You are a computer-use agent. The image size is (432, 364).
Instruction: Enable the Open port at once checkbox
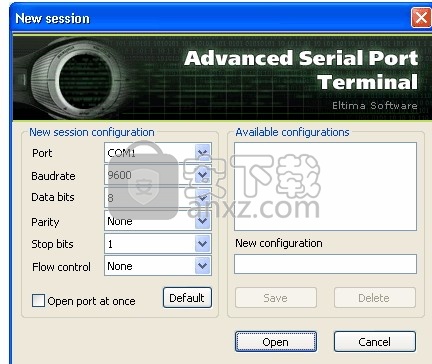tap(38, 301)
